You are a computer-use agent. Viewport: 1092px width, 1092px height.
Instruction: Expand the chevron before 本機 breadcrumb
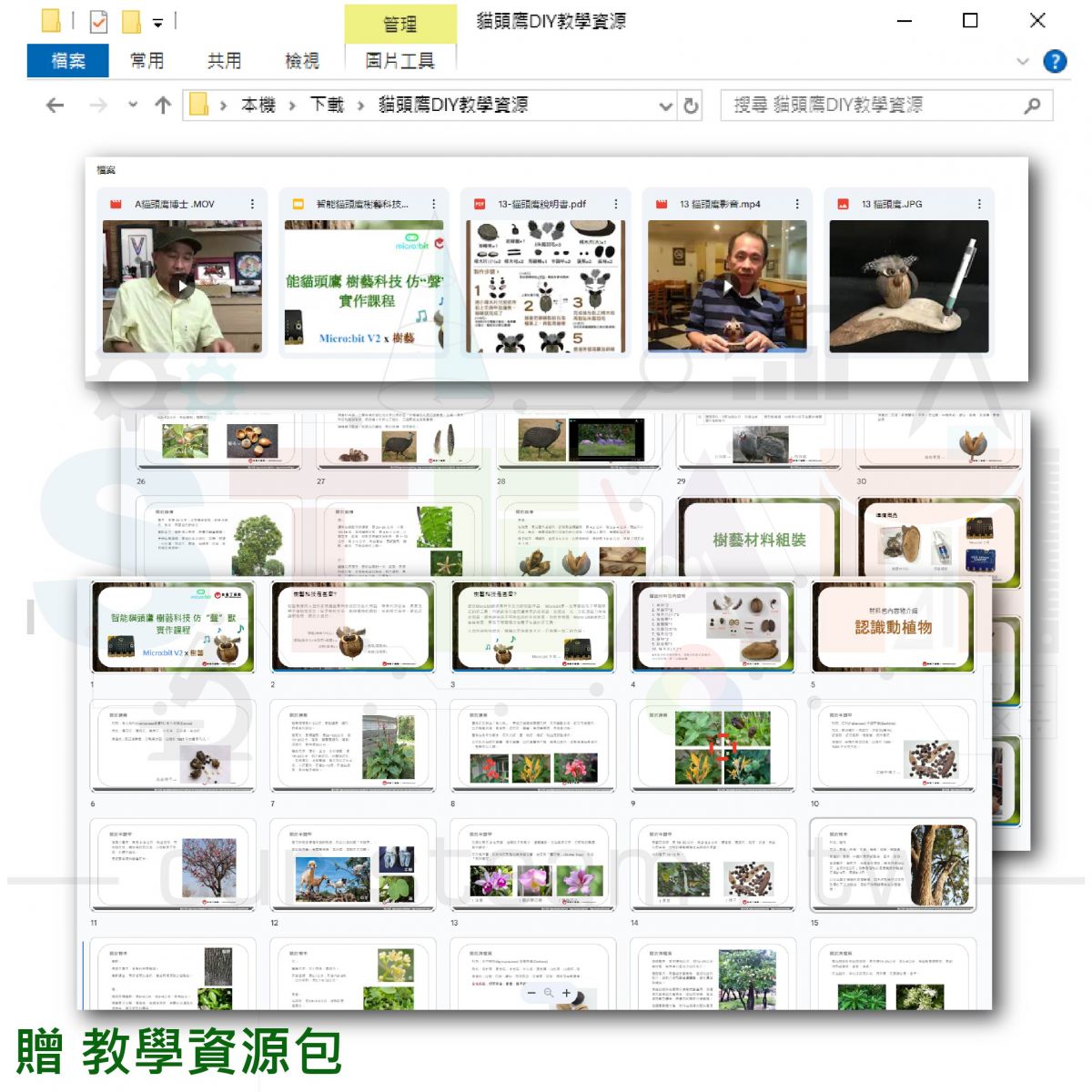pos(223,106)
